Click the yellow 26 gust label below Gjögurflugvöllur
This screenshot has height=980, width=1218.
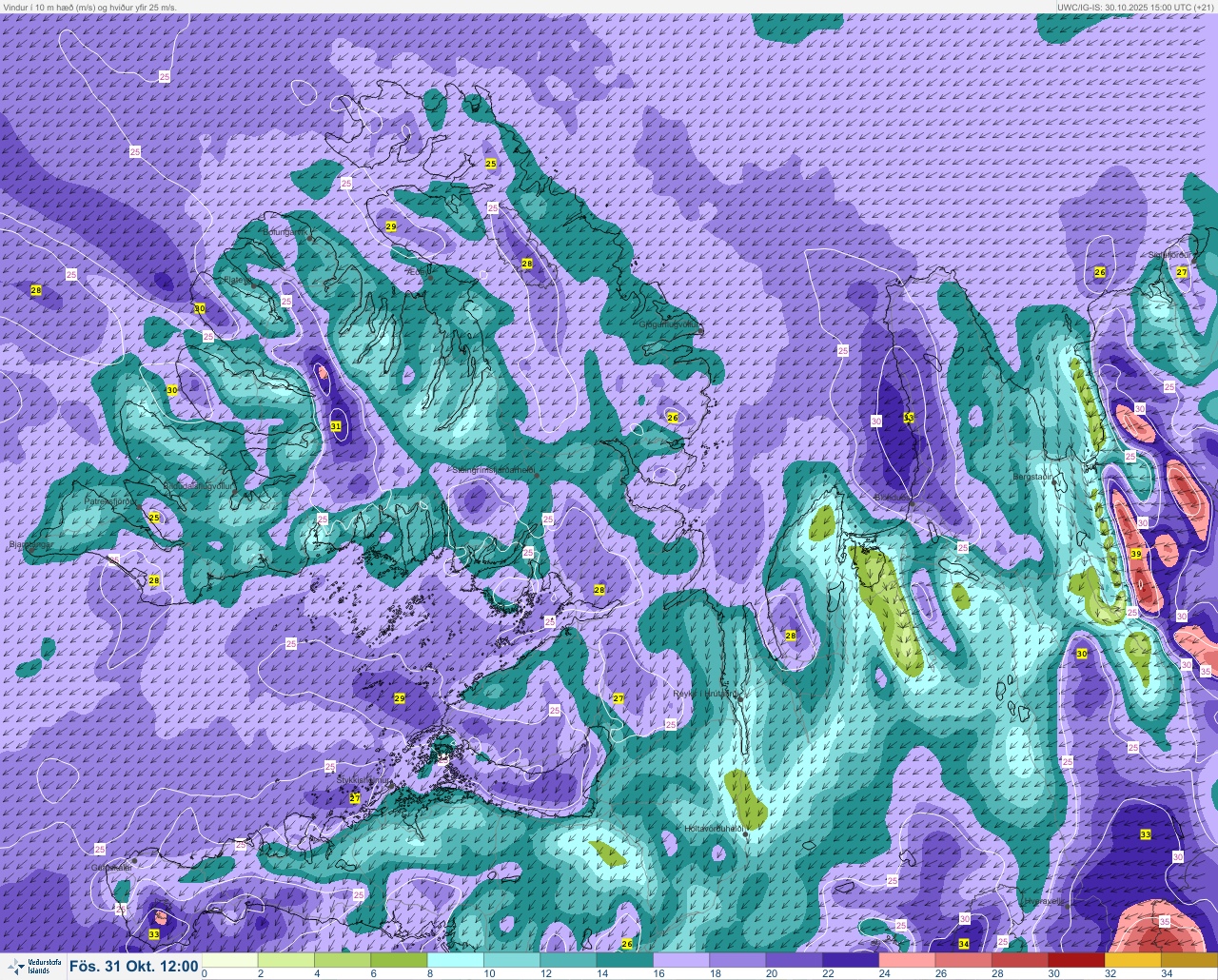click(673, 418)
